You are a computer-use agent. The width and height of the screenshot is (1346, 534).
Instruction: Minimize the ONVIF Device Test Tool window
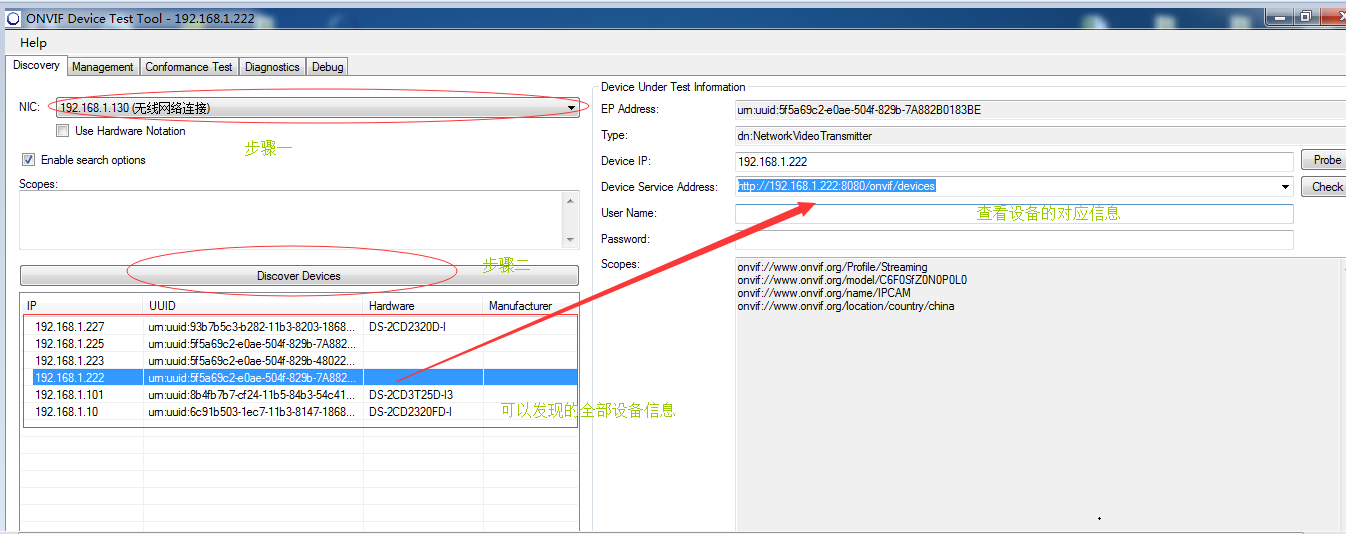coord(1279,16)
